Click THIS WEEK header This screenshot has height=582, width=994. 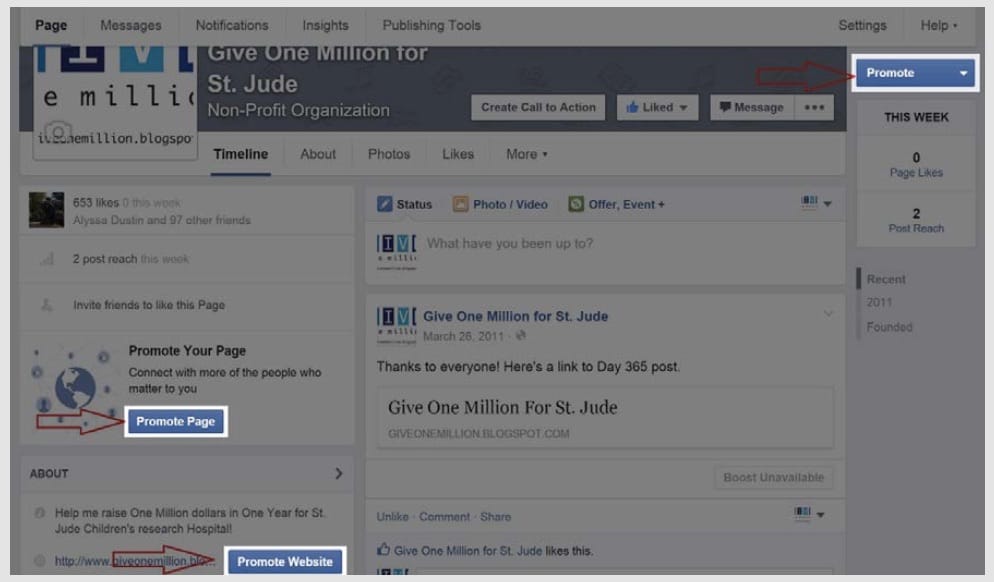pos(916,117)
